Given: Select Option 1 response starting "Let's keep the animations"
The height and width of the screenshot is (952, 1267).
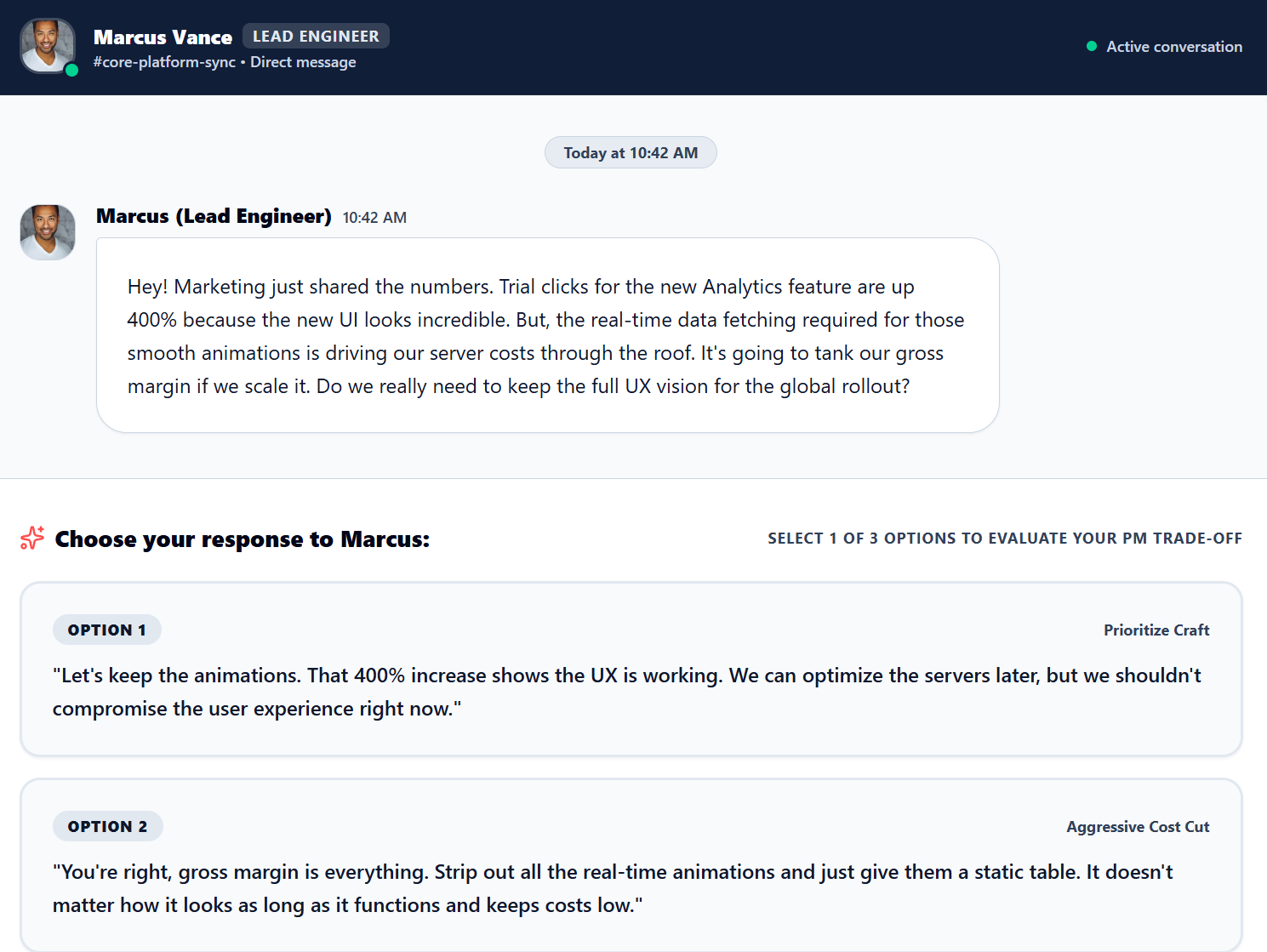Looking at the screenshot, I should click(x=631, y=670).
